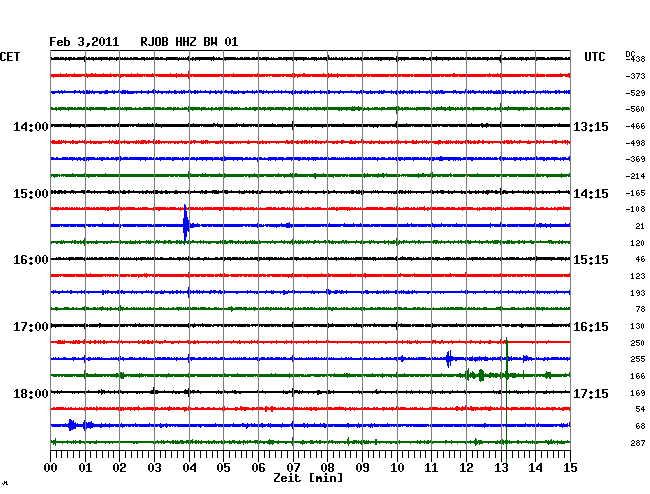Click the 07 minute axis label
This screenshot has width=650, height=494.
point(293,468)
